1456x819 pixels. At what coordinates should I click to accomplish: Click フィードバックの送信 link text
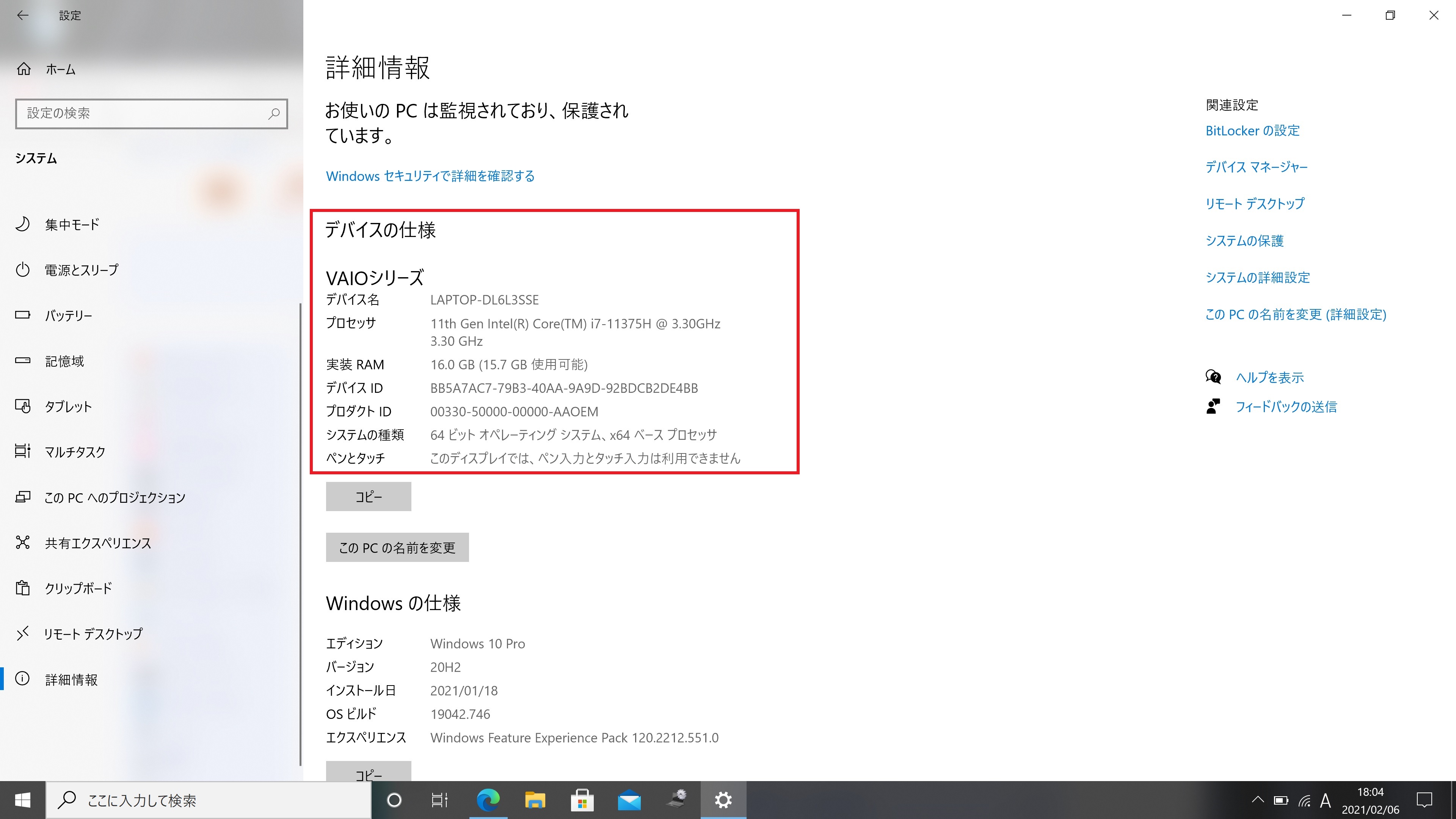(1287, 407)
